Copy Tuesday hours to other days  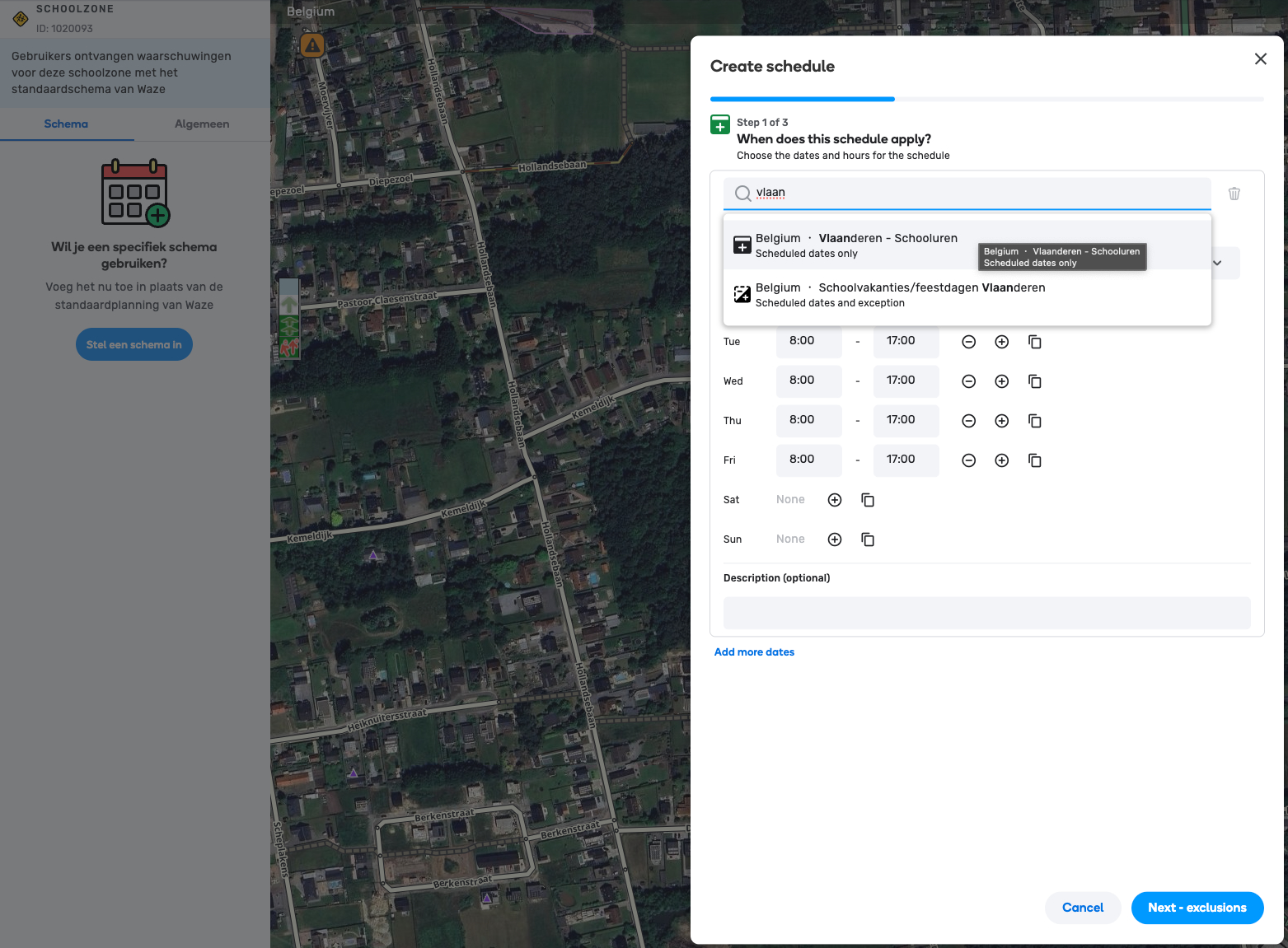click(1035, 342)
